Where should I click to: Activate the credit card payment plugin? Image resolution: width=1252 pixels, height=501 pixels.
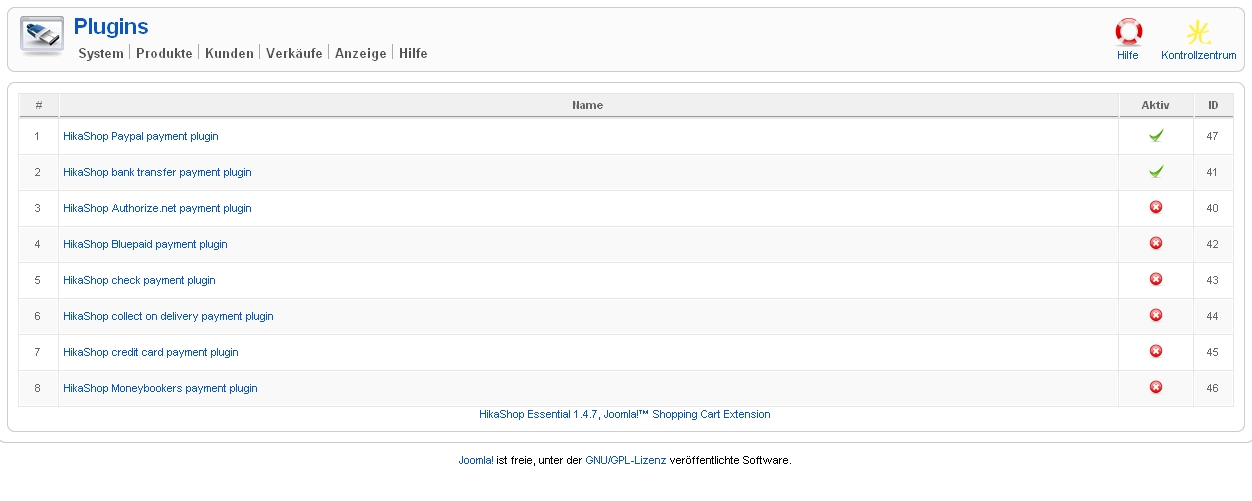click(x=1156, y=351)
